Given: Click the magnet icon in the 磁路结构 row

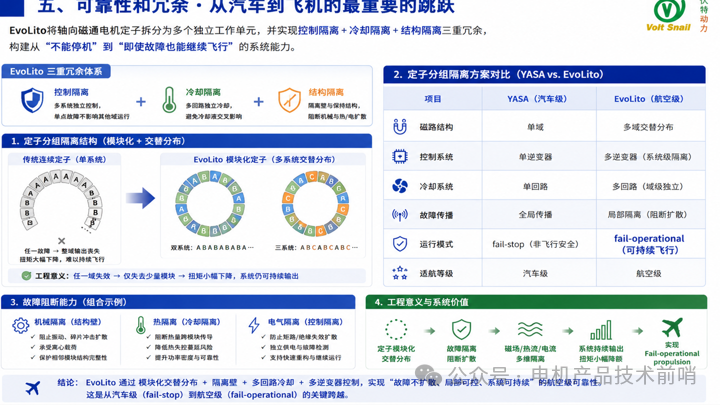Looking at the screenshot, I should pos(400,127).
